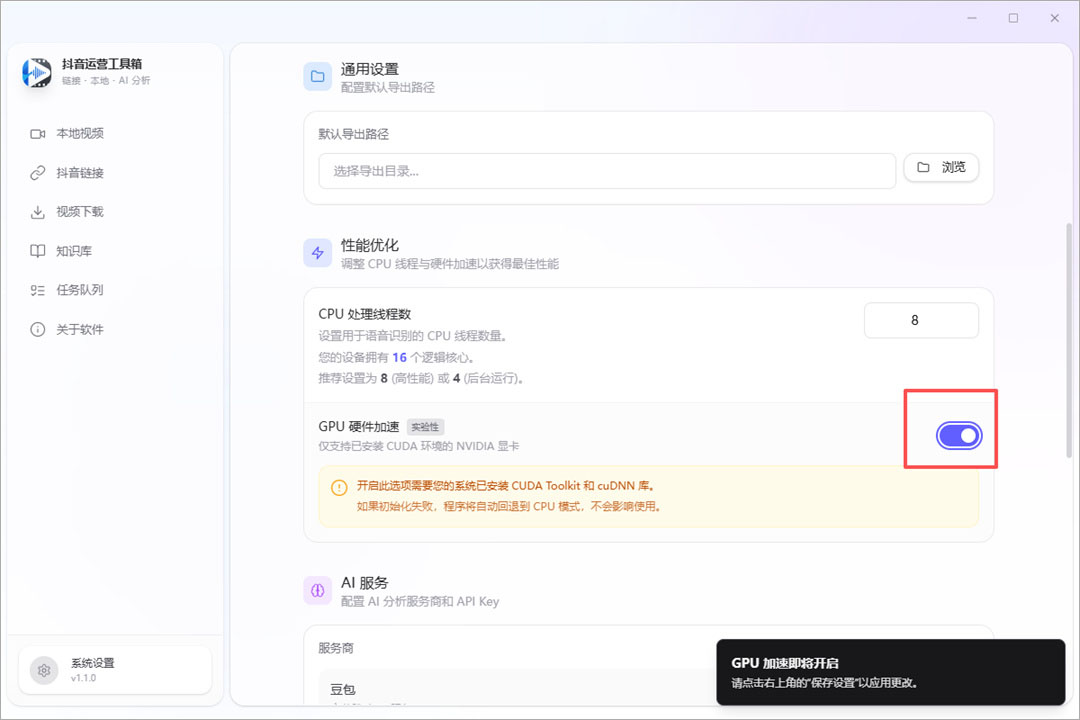Click the 关于软件 info icon
Image resolution: width=1080 pixels, height=720 pixels.
36,328
